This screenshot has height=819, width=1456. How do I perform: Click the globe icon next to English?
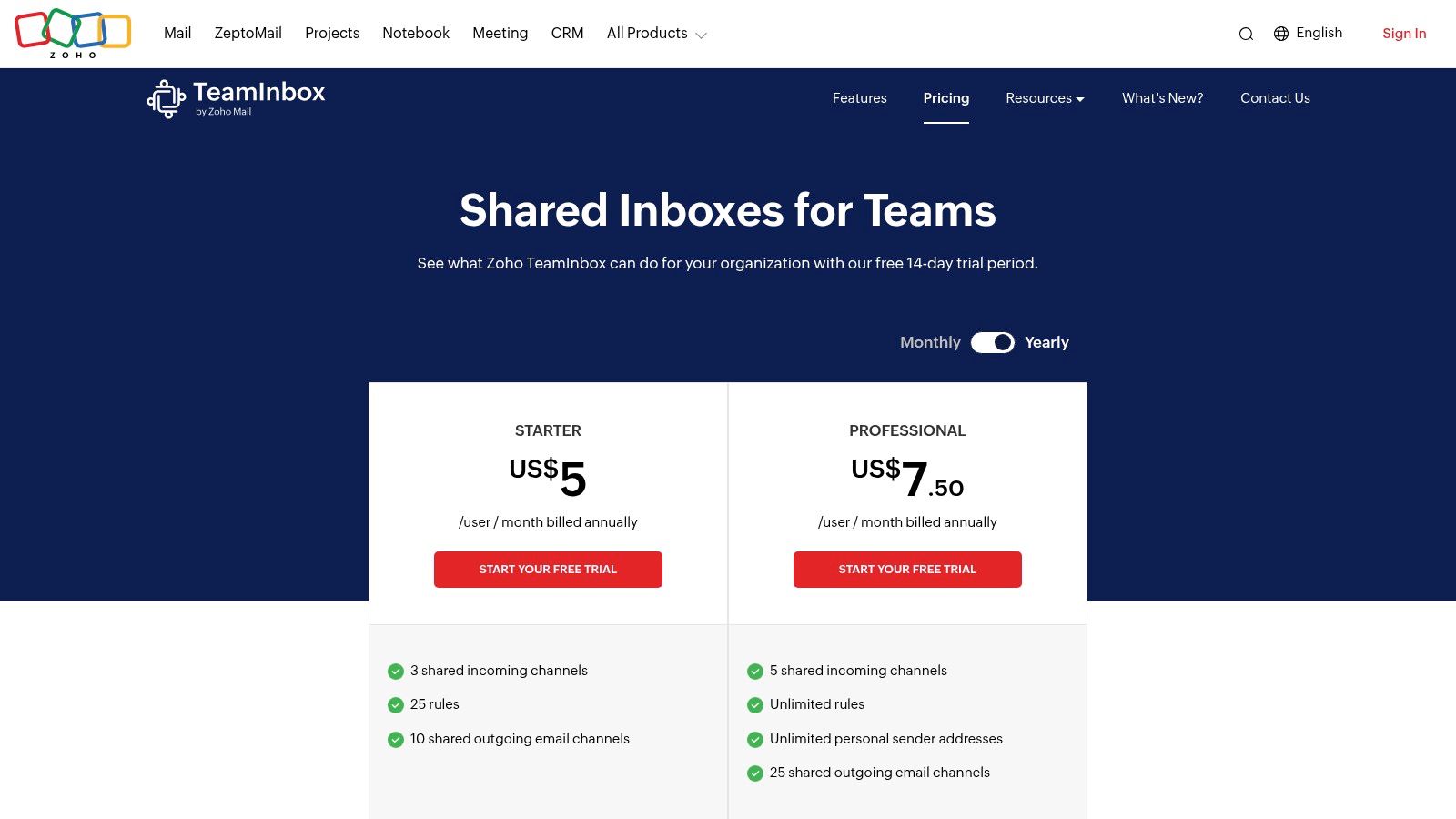coord(1281,33)
